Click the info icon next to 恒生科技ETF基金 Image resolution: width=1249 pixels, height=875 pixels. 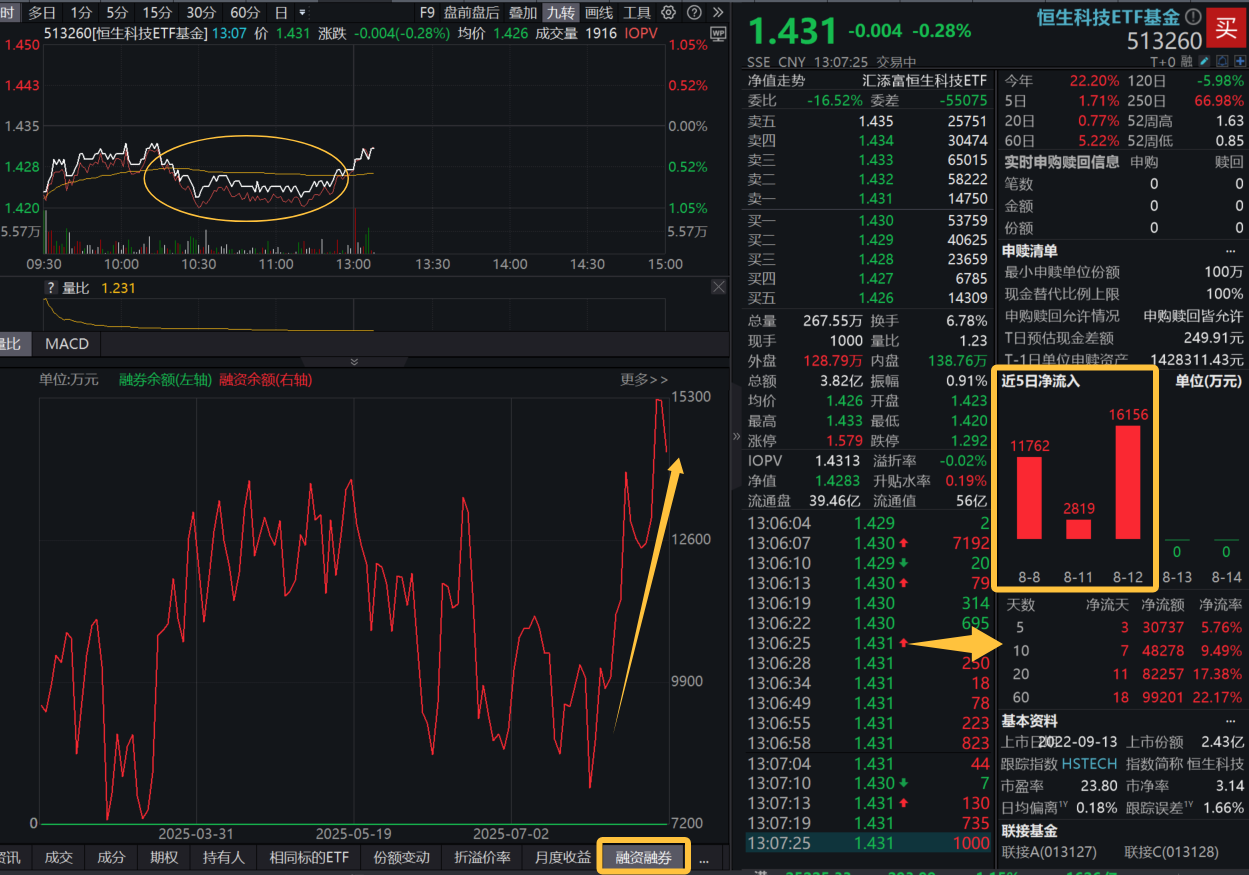tap(1193, 16)
